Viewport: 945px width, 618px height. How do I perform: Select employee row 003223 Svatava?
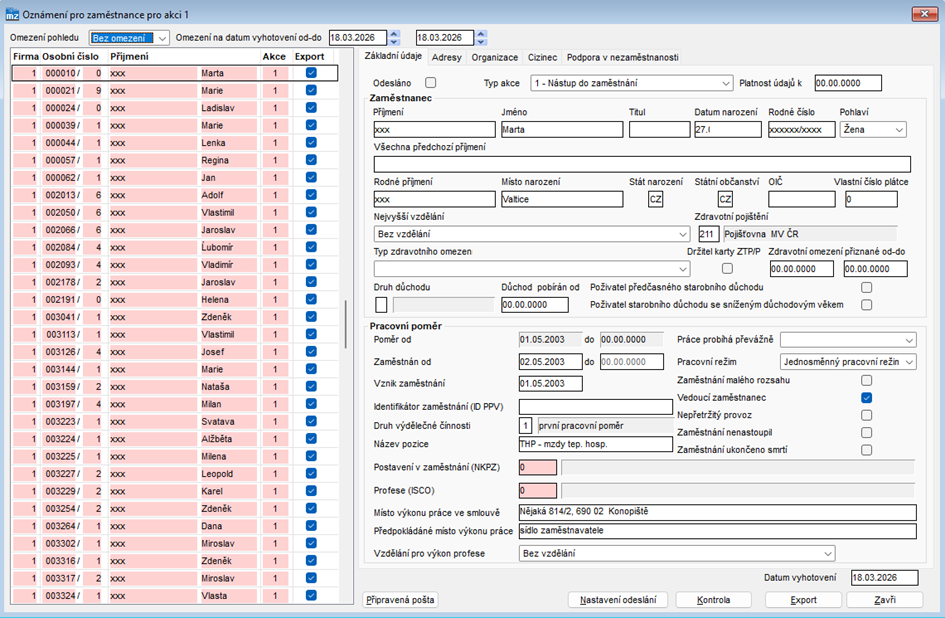(175, 421)
